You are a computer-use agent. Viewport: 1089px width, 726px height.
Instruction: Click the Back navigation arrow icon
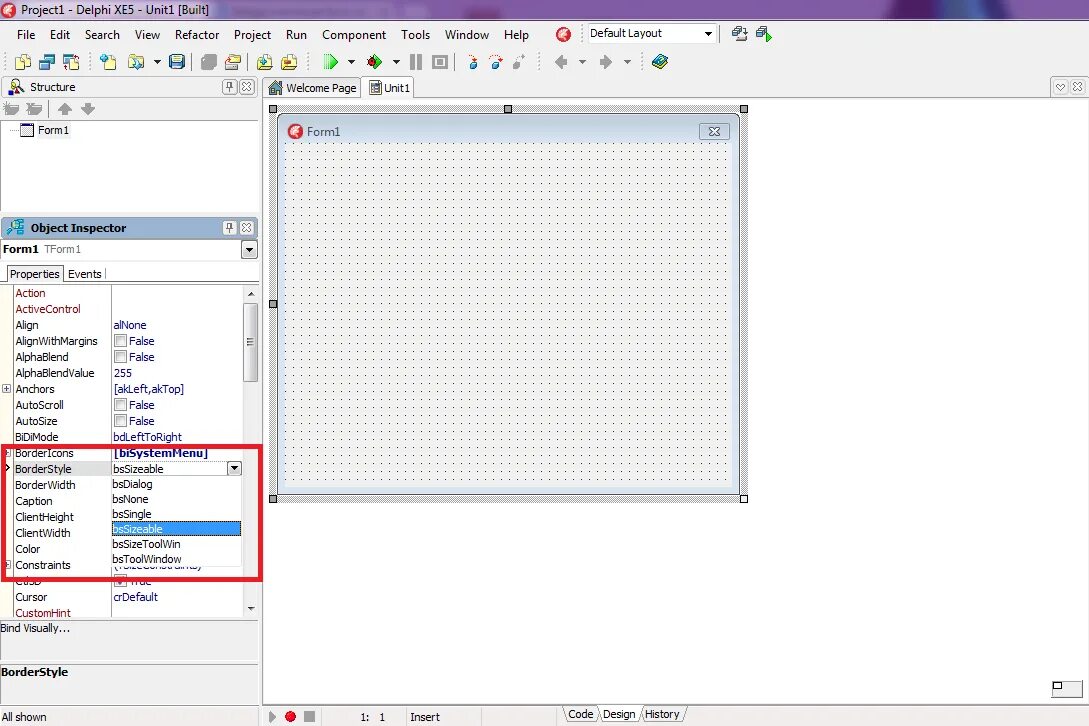coord(561,62)
